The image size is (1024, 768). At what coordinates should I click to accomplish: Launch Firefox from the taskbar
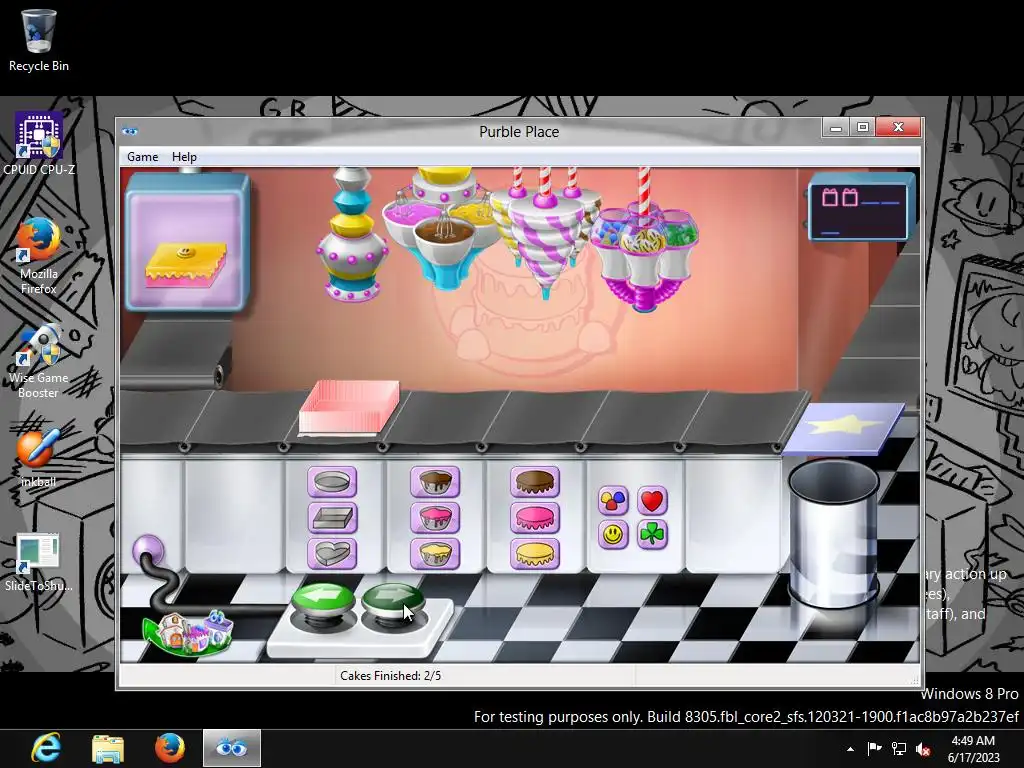pyautogui.click(x=169, y=748)
